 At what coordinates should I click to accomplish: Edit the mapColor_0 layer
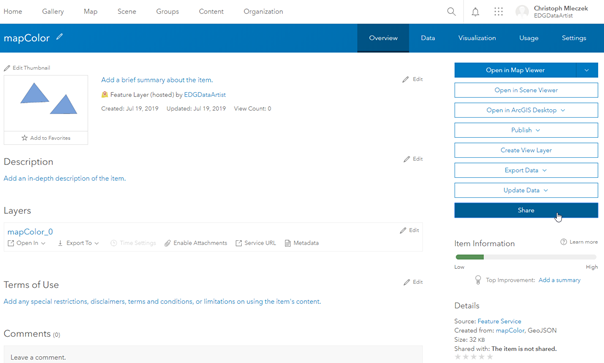click(x=409, y=230)
